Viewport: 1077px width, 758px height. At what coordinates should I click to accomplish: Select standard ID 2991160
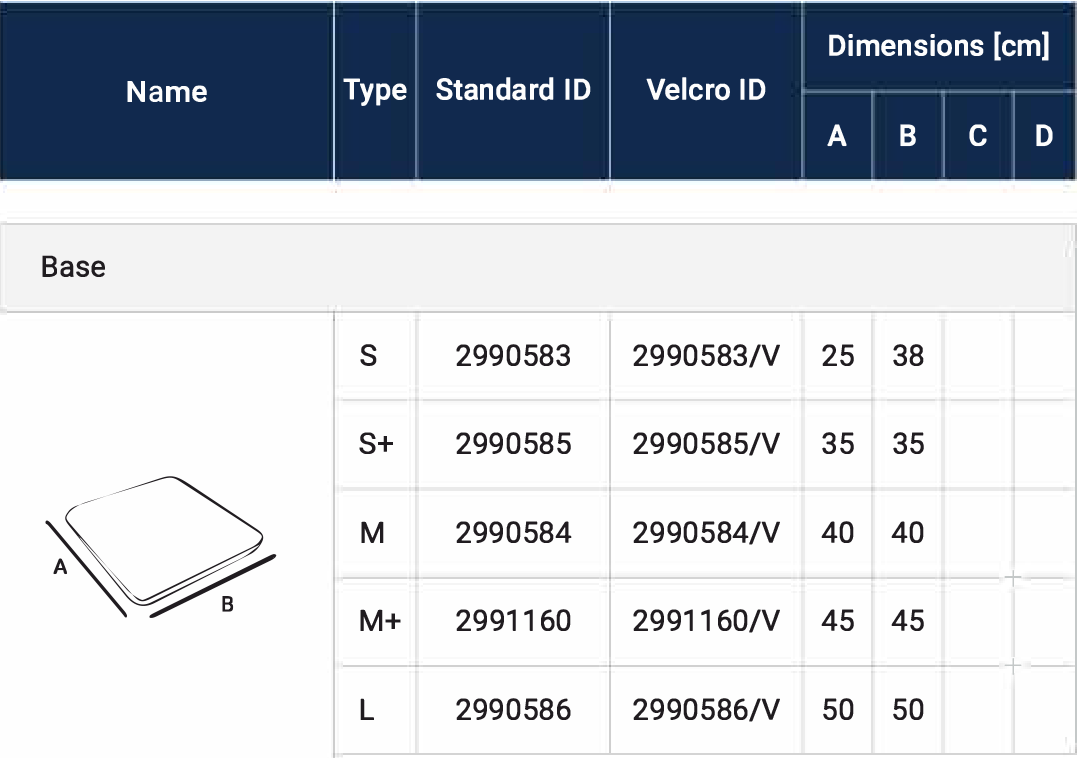[x=513, y=621]
